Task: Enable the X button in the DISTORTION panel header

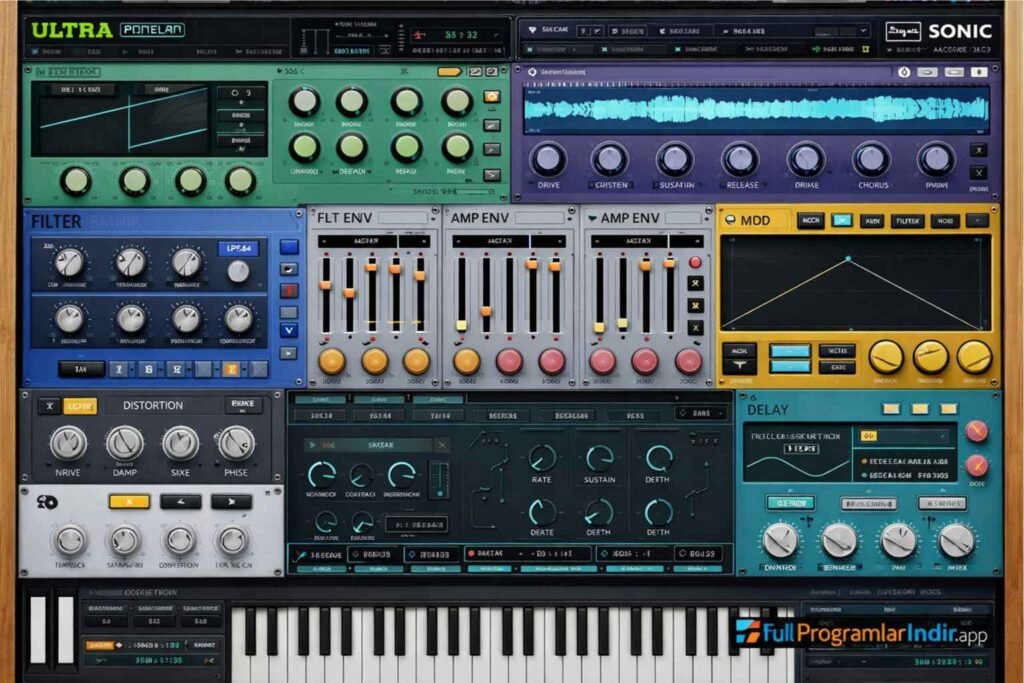Action: coord(50,407)
